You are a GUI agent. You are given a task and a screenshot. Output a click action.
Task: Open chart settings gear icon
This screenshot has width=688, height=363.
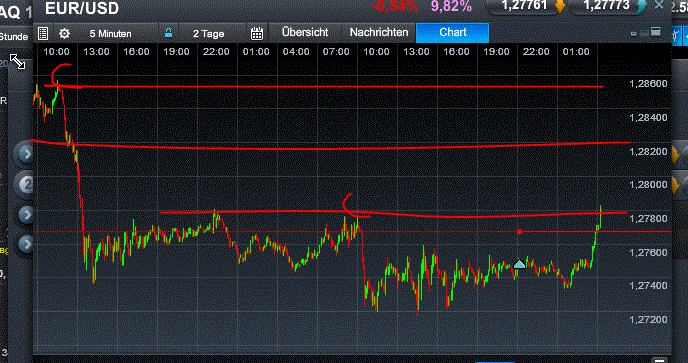coord(64,34)
